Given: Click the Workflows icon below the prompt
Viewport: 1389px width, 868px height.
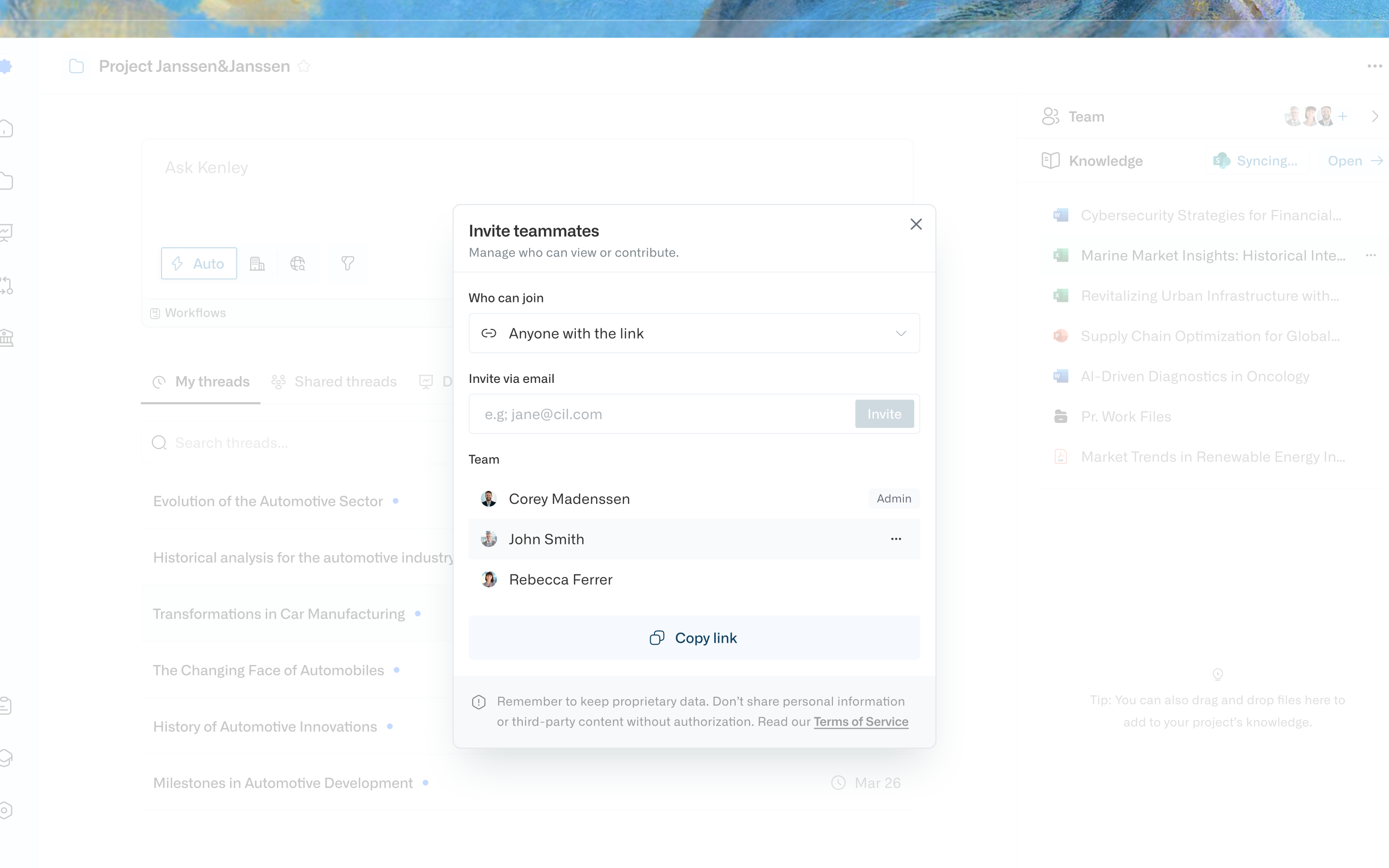Looking at the screenshot, I should point(154,313).
